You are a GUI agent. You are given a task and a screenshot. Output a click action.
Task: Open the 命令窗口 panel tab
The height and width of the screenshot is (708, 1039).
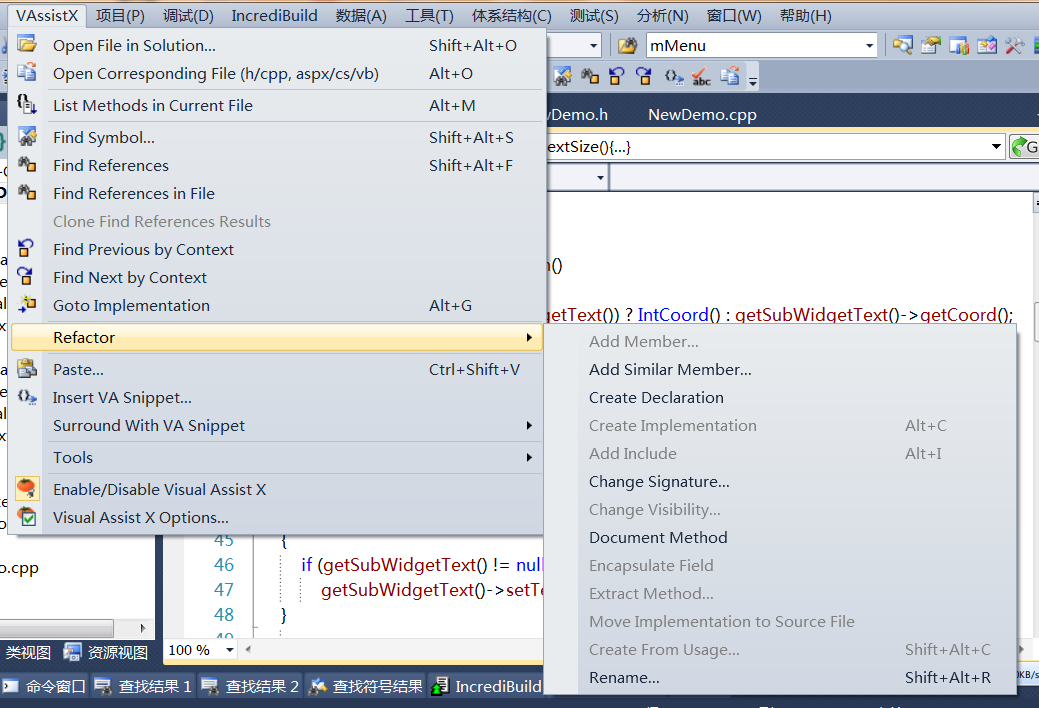pos(45,686)
